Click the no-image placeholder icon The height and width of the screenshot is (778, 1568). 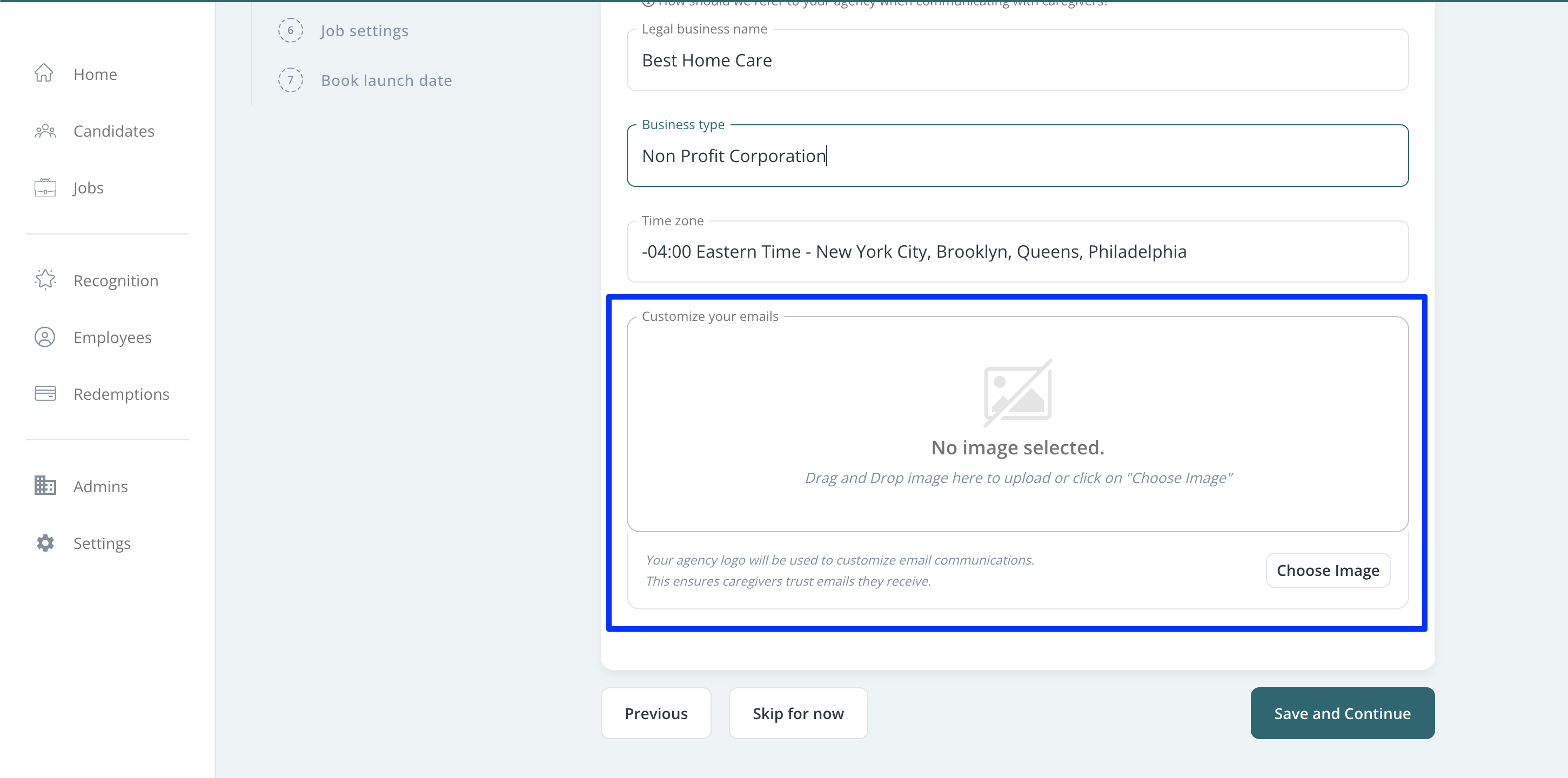tap(1018, 393)
